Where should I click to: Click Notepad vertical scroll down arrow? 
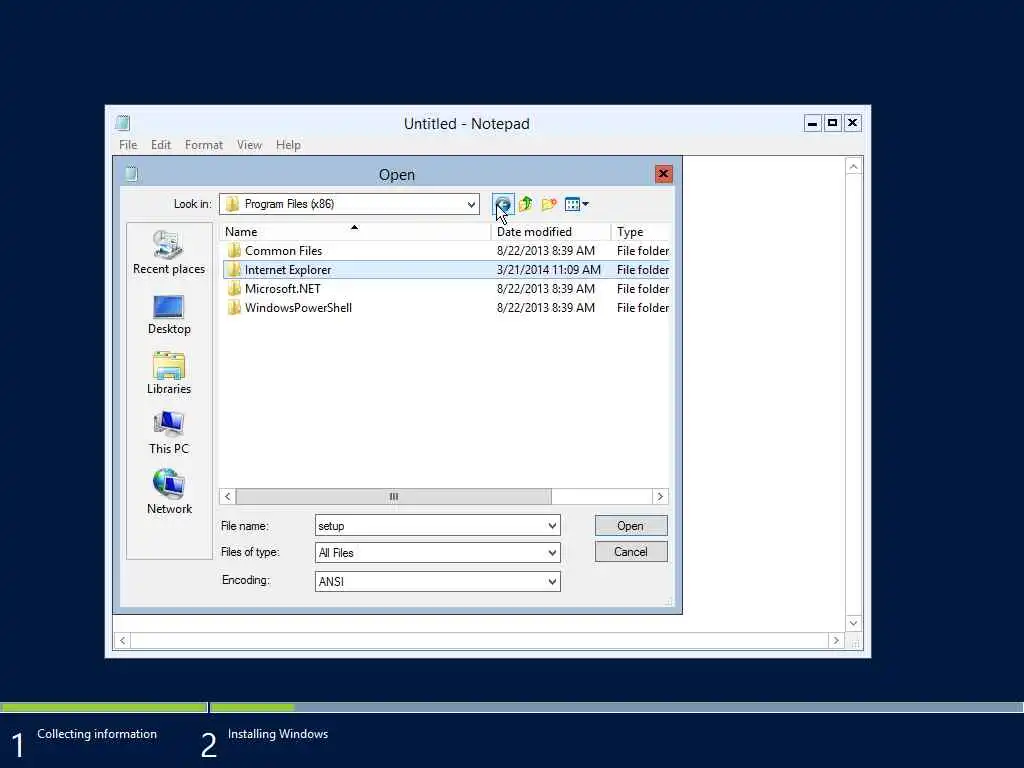[854, 623]
